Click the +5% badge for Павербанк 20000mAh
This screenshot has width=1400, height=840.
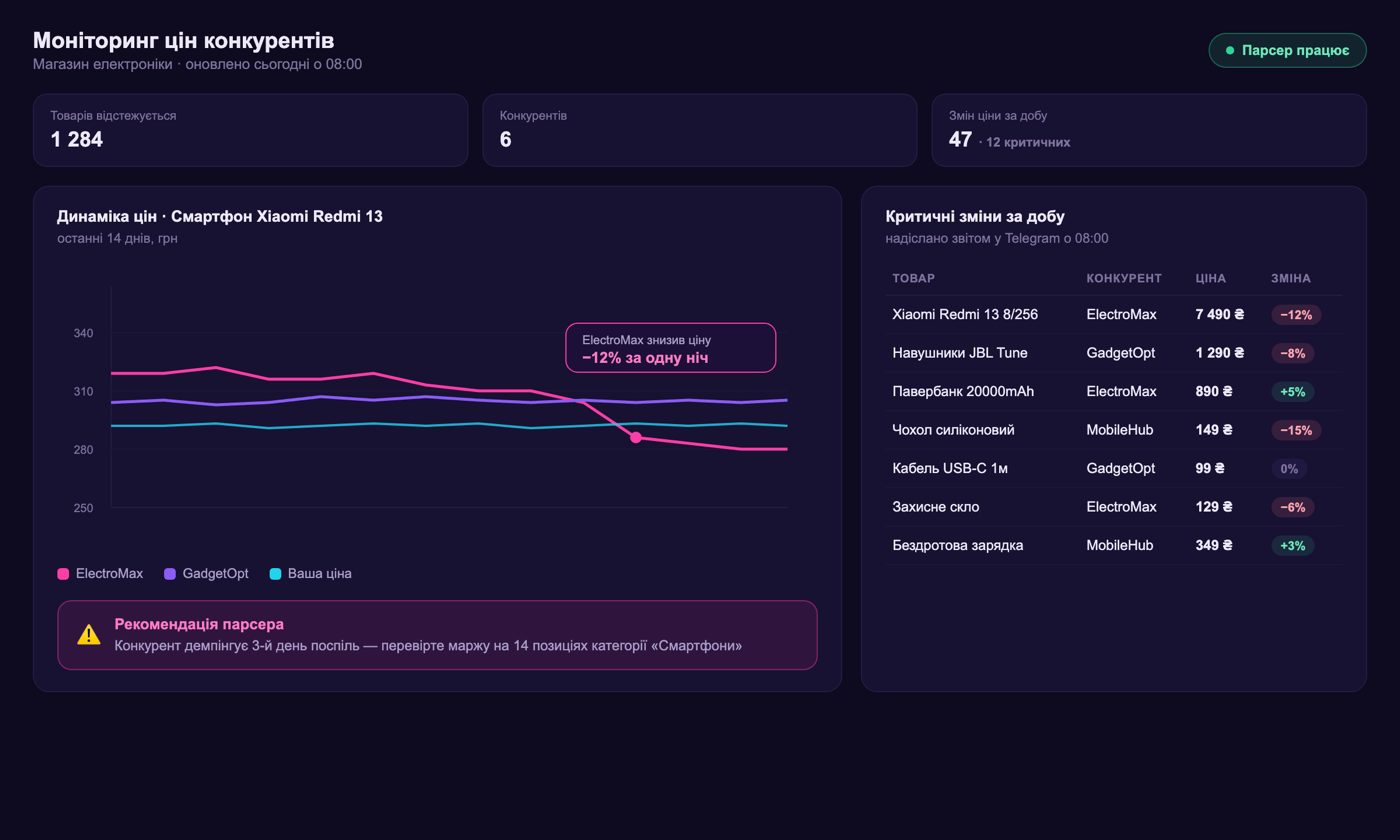coord(1293,391)
